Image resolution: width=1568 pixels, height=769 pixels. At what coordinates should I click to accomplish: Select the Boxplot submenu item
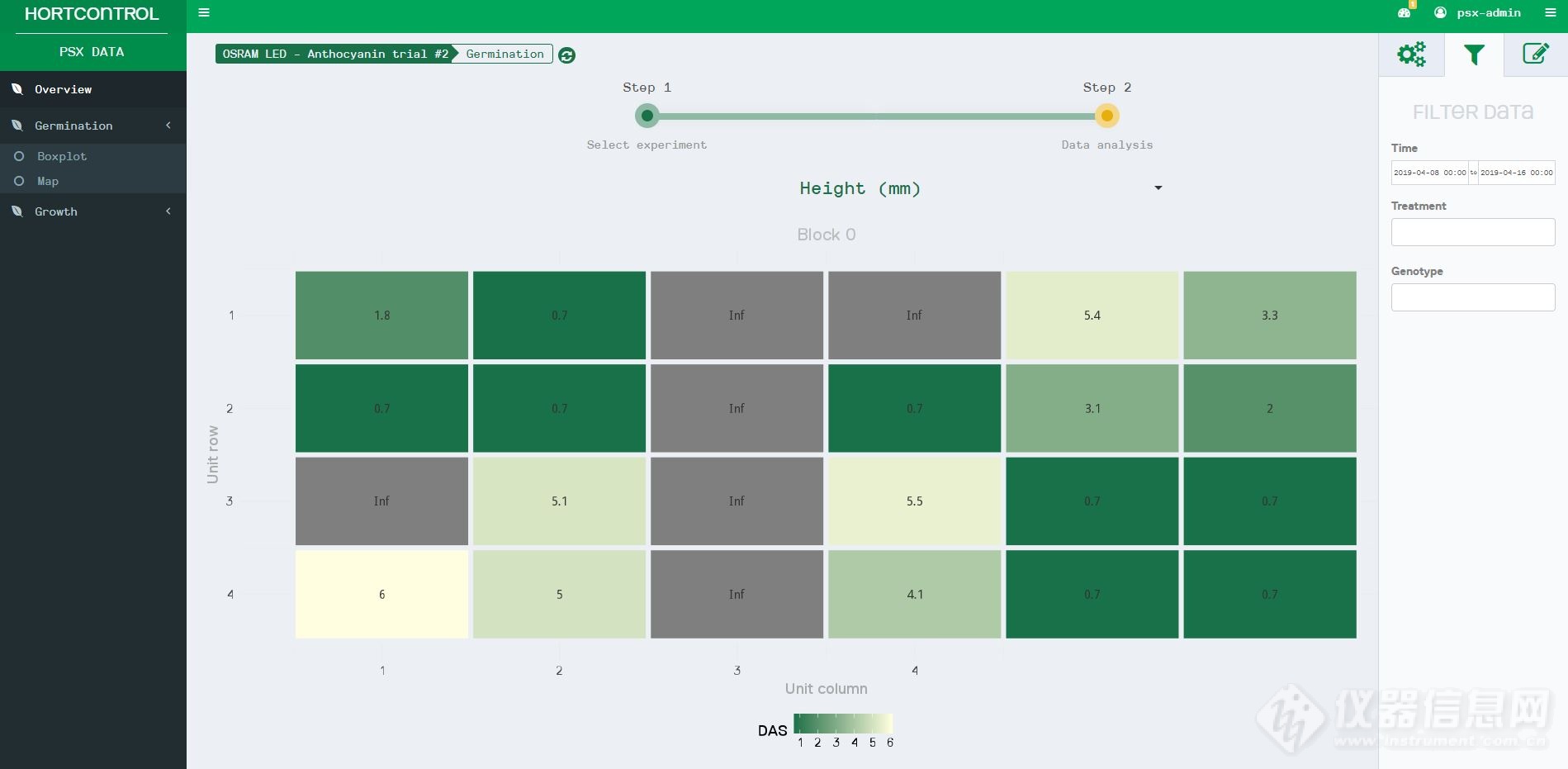[x=62, y=156]
